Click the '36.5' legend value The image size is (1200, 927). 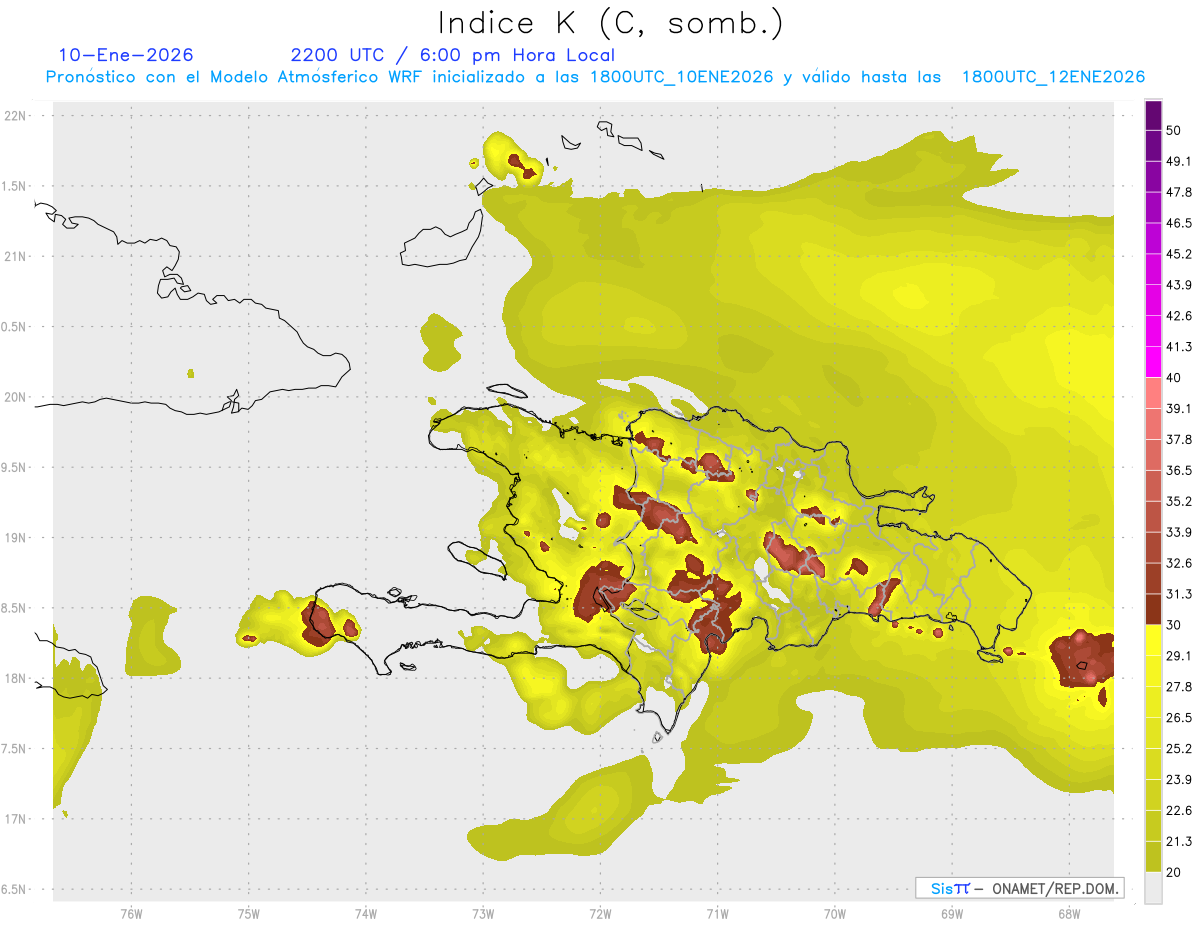(1179, 470)
